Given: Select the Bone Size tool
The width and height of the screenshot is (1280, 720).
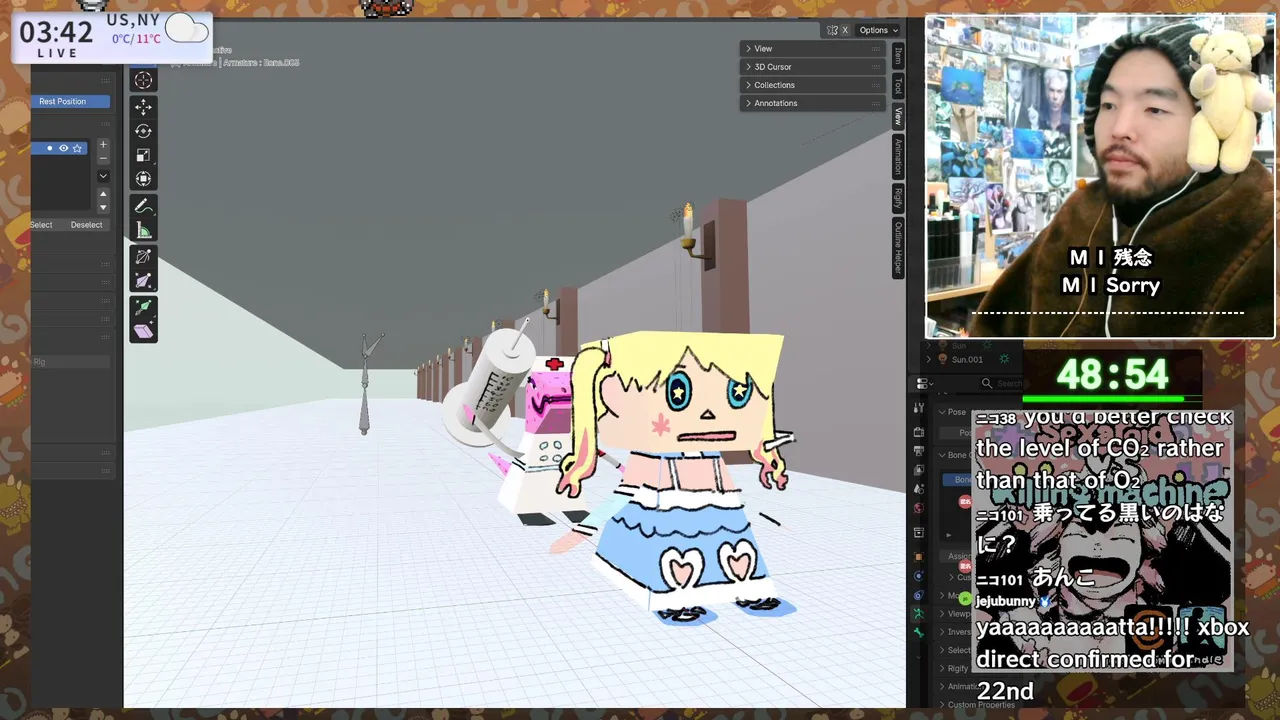Looking at the screenshot, I should [143, 281].
